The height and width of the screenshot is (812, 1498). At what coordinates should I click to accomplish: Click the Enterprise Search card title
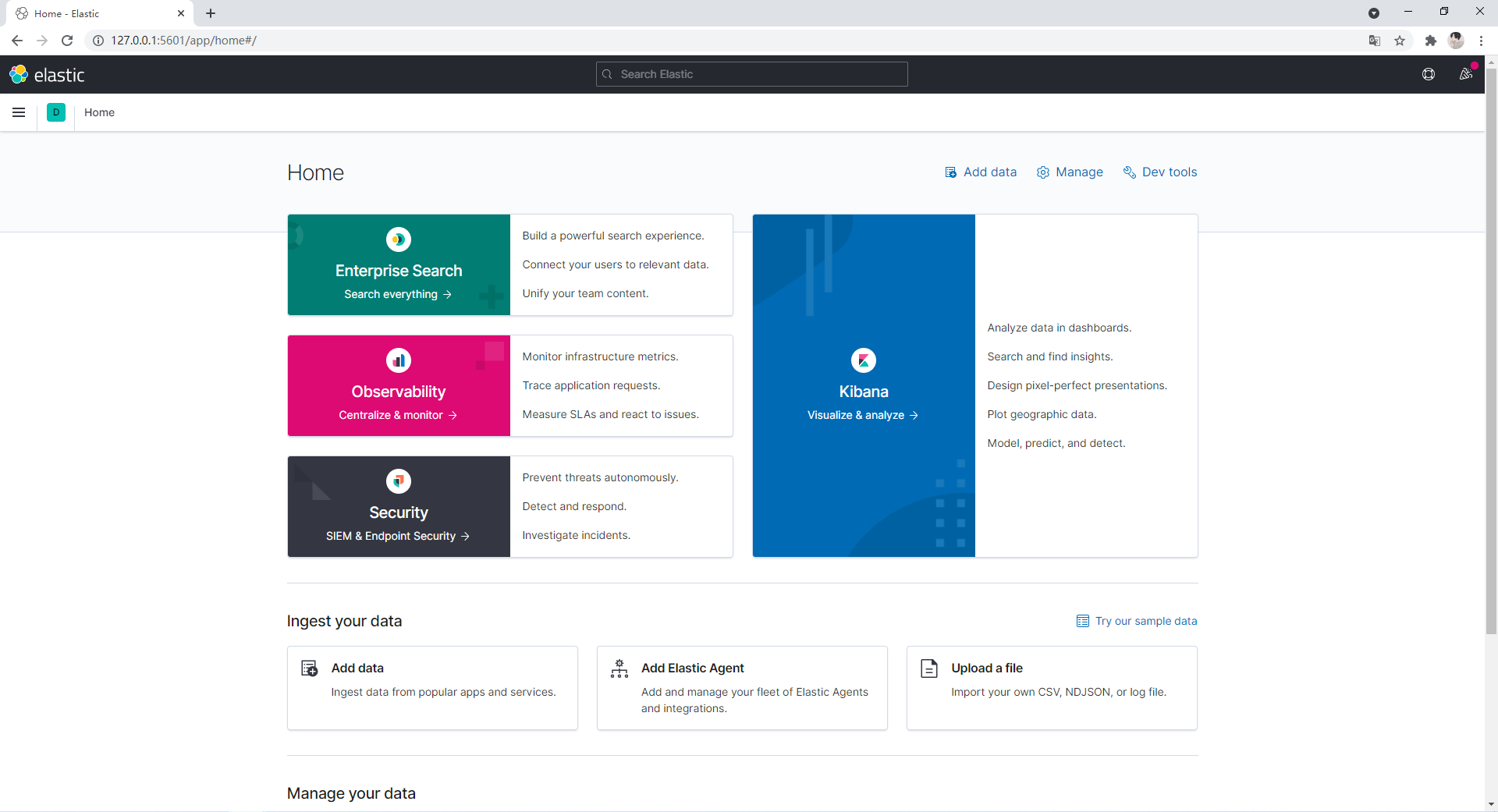(399, 271)
